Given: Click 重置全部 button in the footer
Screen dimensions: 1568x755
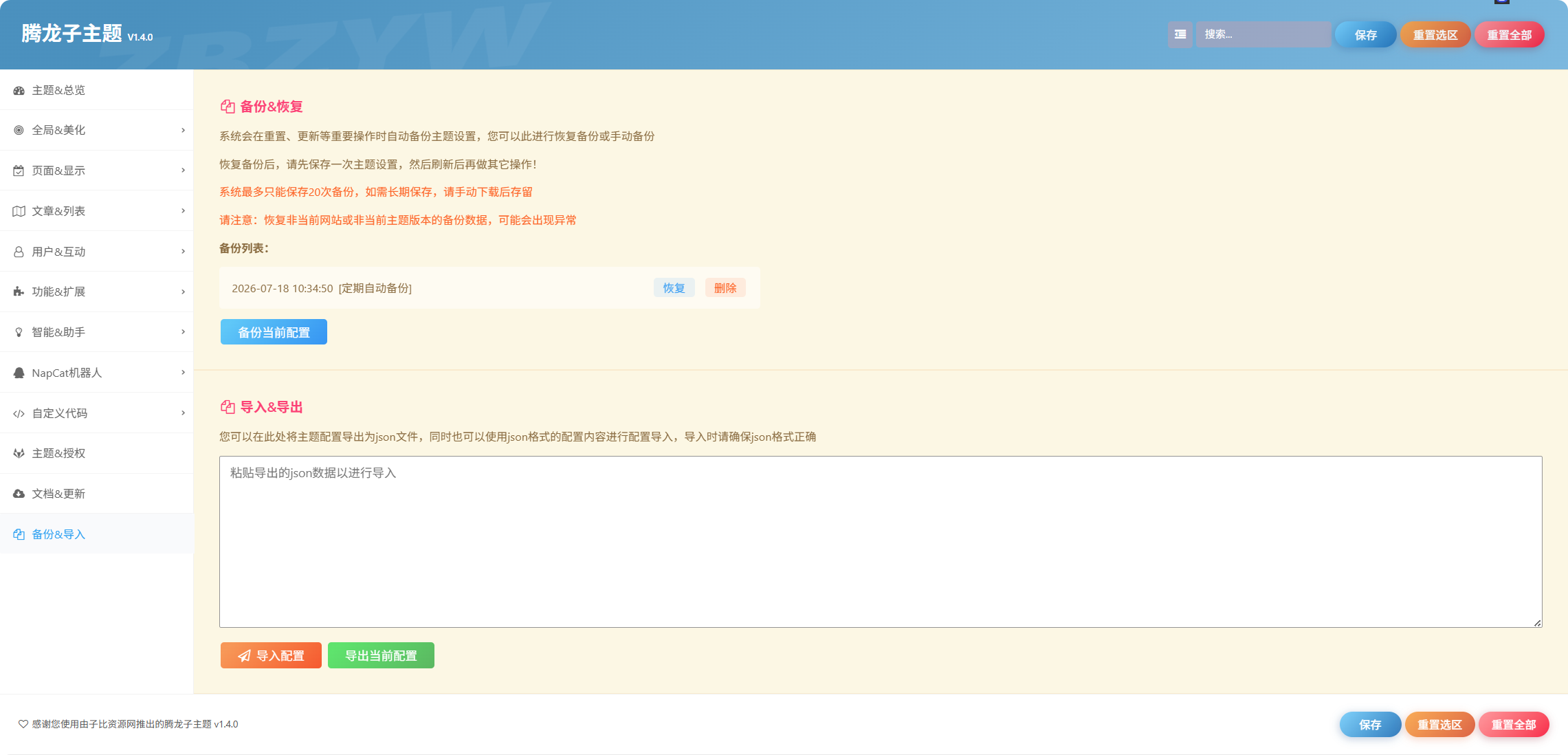Looking at the screenshot, I should [1514, 725].
